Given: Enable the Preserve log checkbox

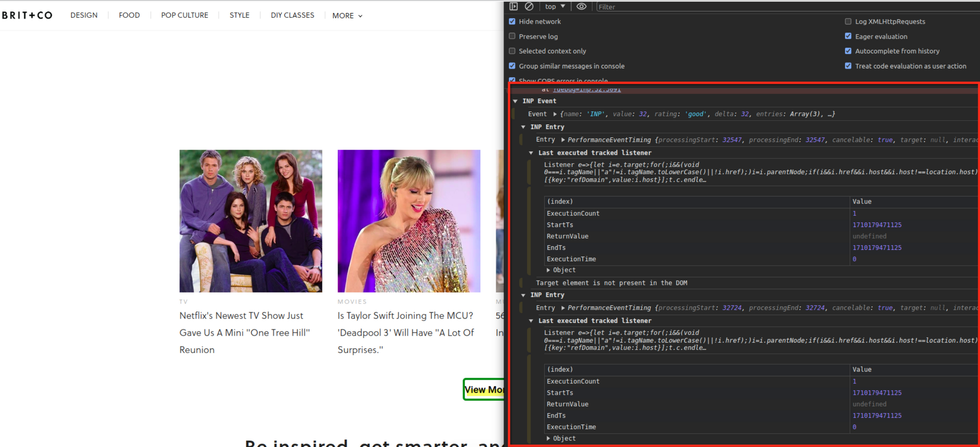Looking at the screenshot, I should [x=513, y=36].
